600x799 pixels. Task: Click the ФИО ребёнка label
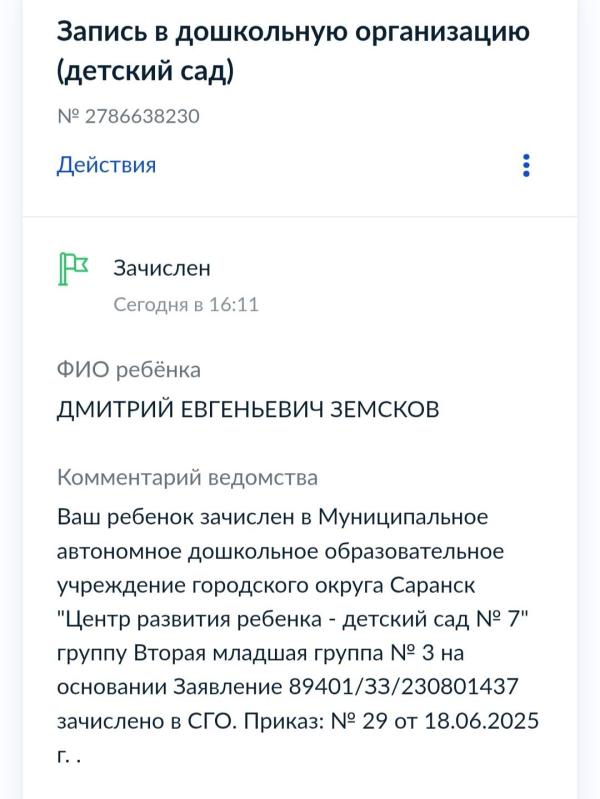click(x=128, y=370)
